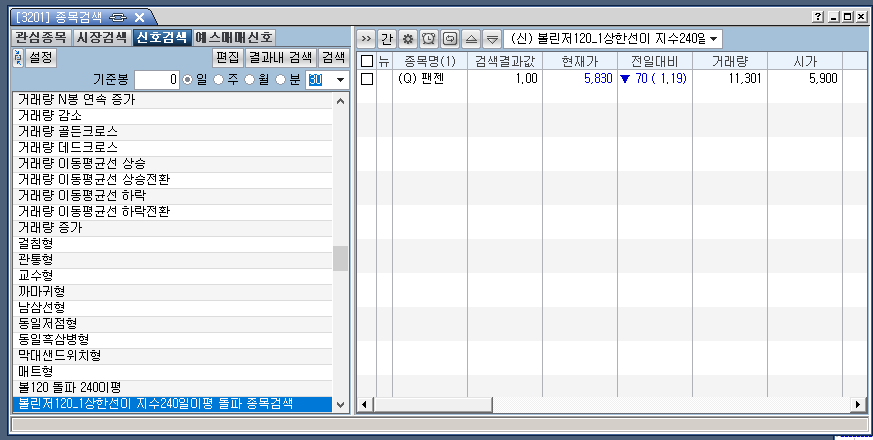Click the double-arrow expand panel icon
Image resolution: width=873 pixels, height=440 pixels.
click(366, 39)
